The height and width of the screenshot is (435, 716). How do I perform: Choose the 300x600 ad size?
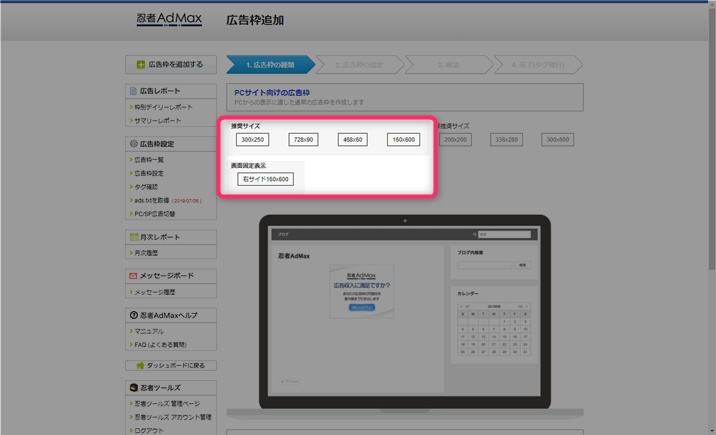[x=558, y=140]
